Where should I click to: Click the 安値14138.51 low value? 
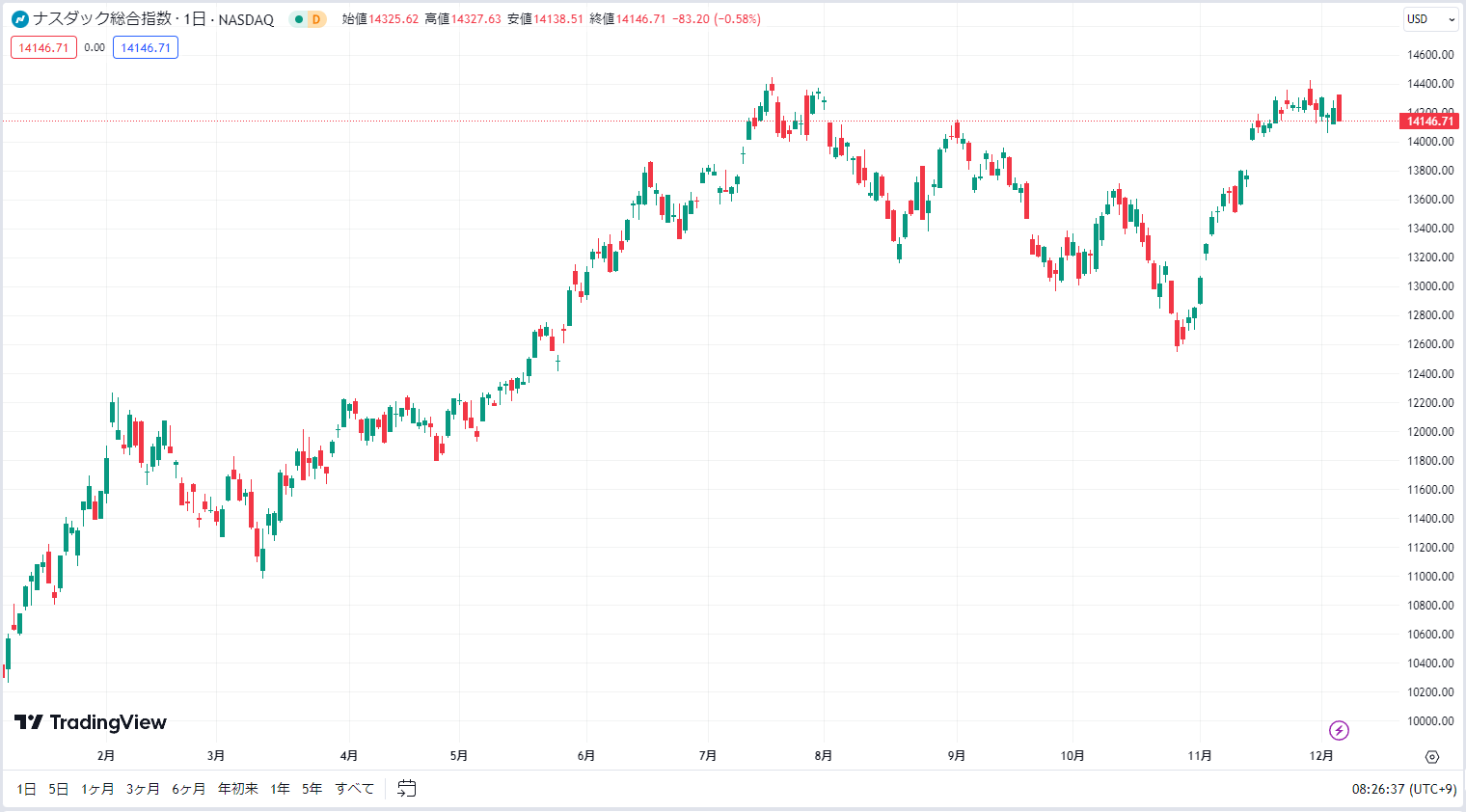[x=545, y=19]
